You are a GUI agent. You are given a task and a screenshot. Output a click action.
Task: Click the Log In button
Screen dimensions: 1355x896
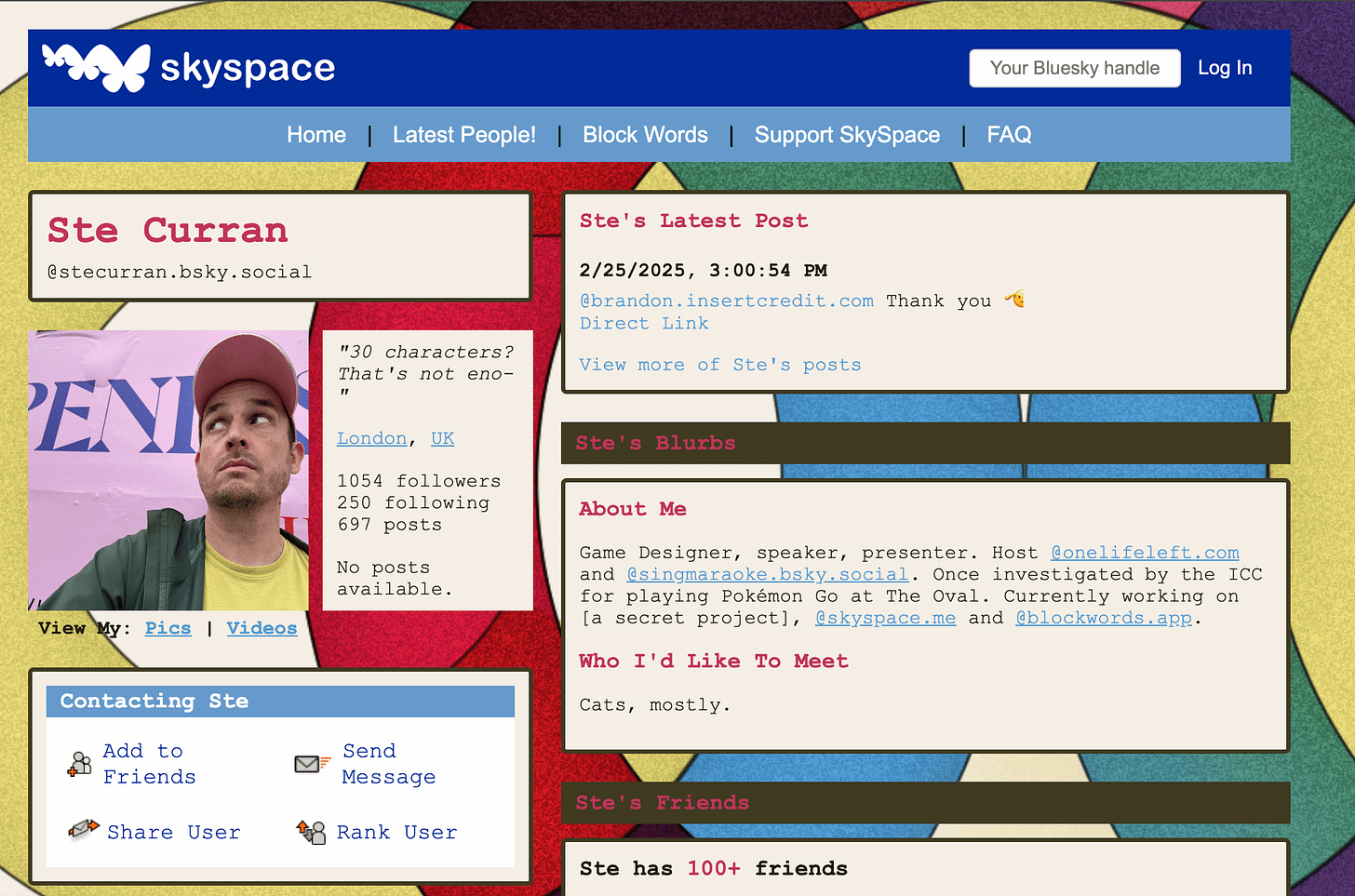(x=1225, y=68)
